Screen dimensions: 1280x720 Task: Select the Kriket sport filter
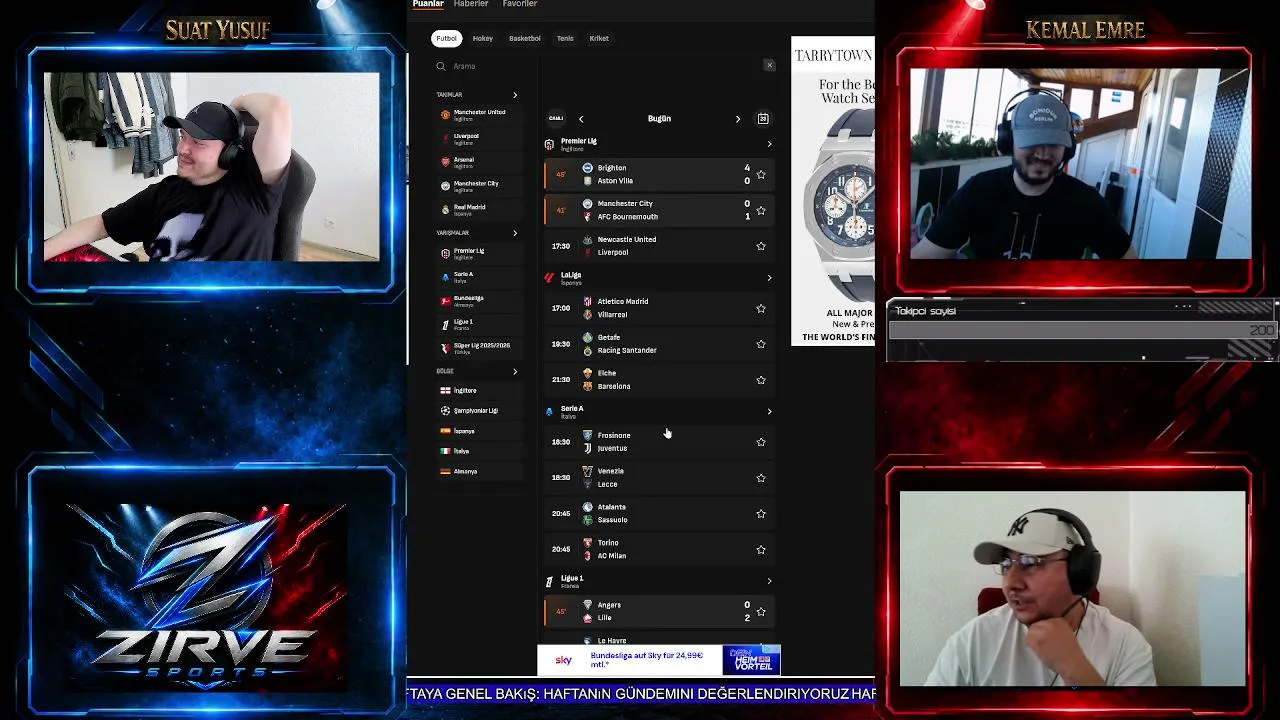click(x=599, y=39)
